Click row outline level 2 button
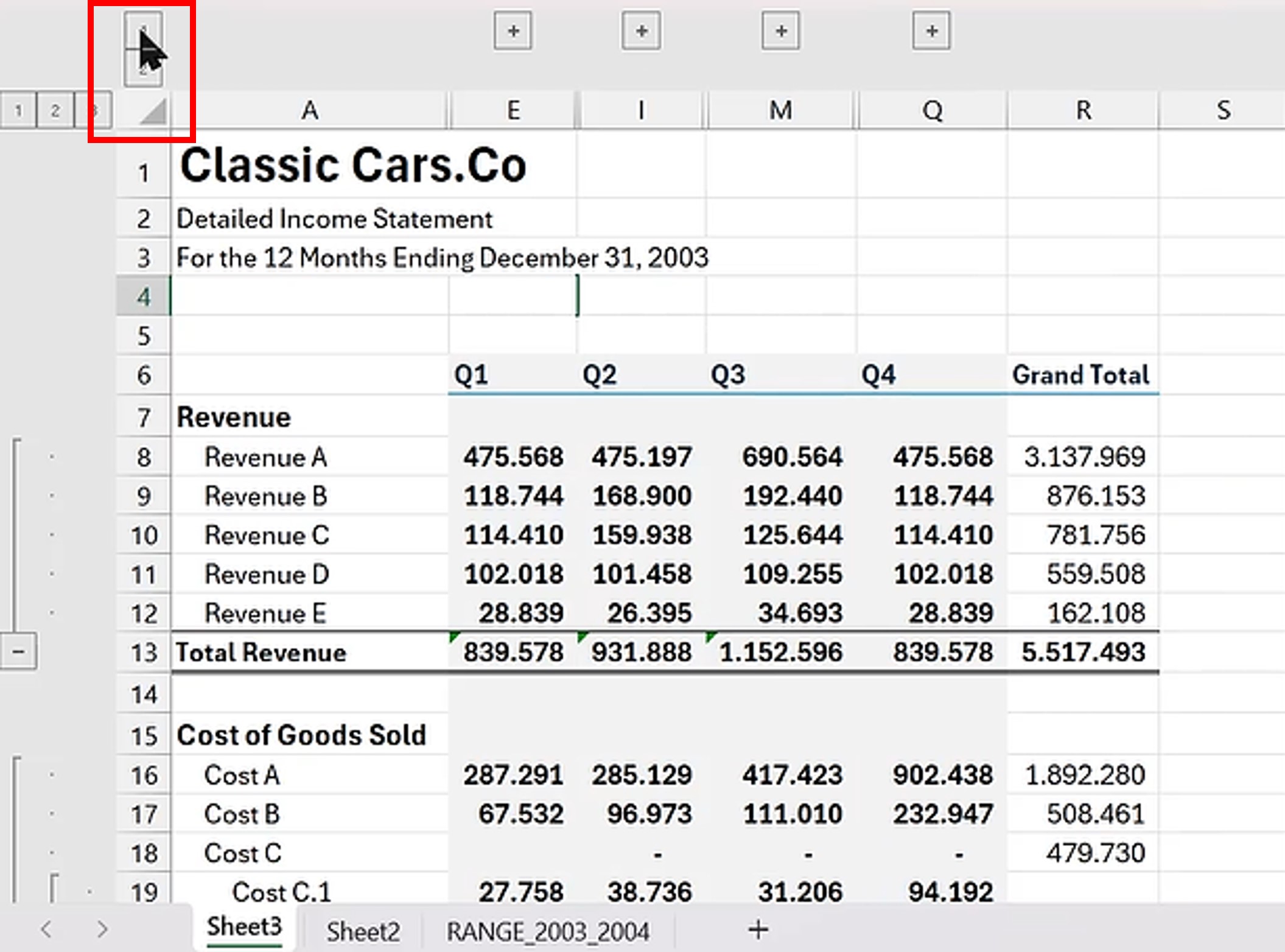The image size is (1285, 952). [55, 110]
